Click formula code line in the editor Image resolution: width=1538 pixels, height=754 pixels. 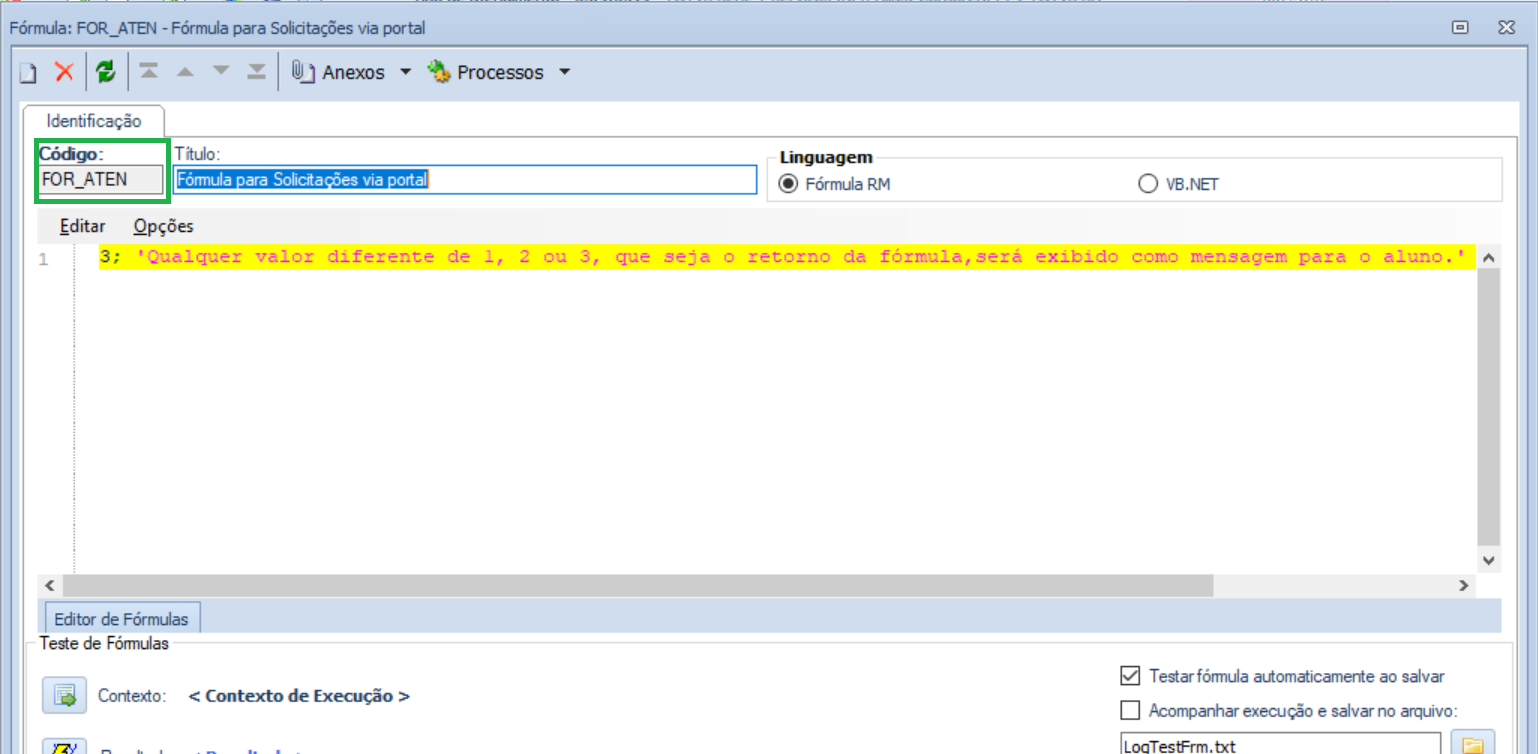coord(787,258)
